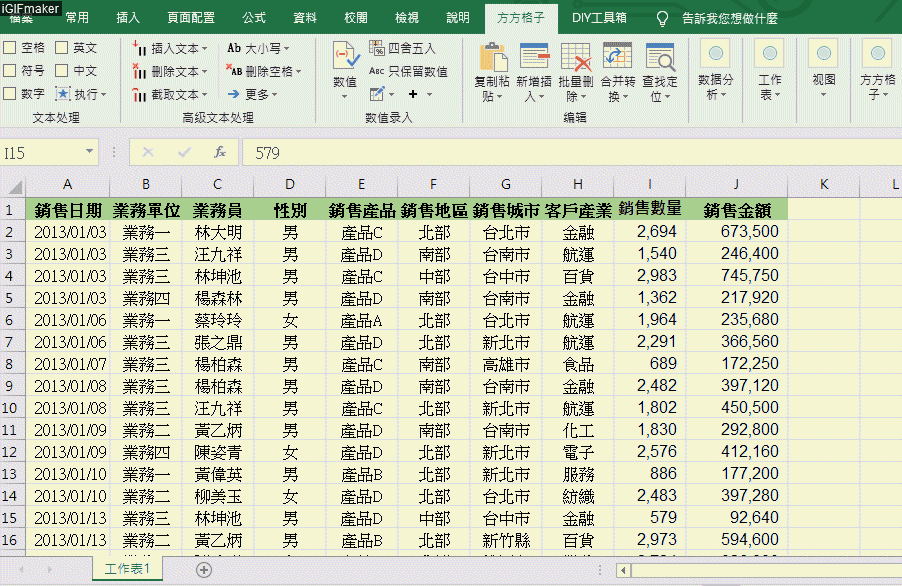The width and height of the screenshot is (902, 586).
Task: Select the 工作表1 sheet tab
Action: coord(127,569)
